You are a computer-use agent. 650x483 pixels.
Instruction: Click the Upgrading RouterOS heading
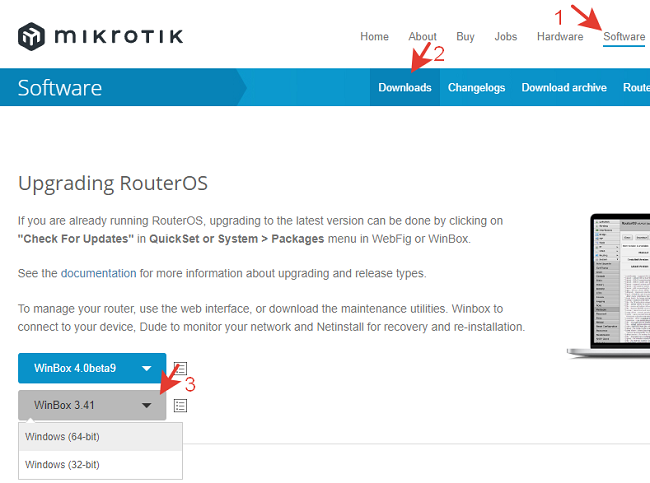(113, 184)
